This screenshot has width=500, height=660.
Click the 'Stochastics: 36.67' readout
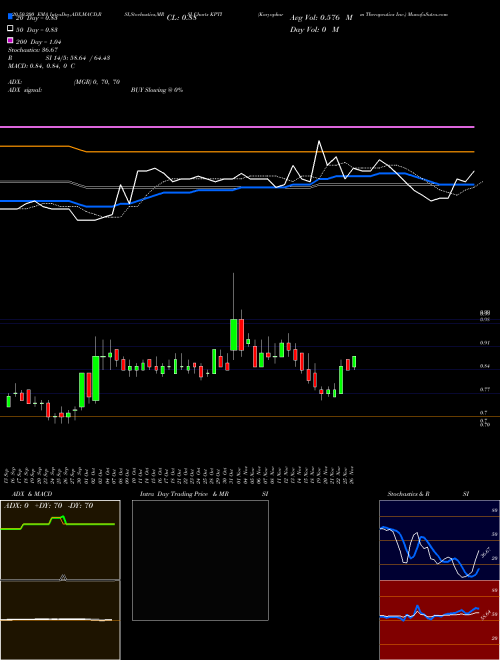coord(33,50)
